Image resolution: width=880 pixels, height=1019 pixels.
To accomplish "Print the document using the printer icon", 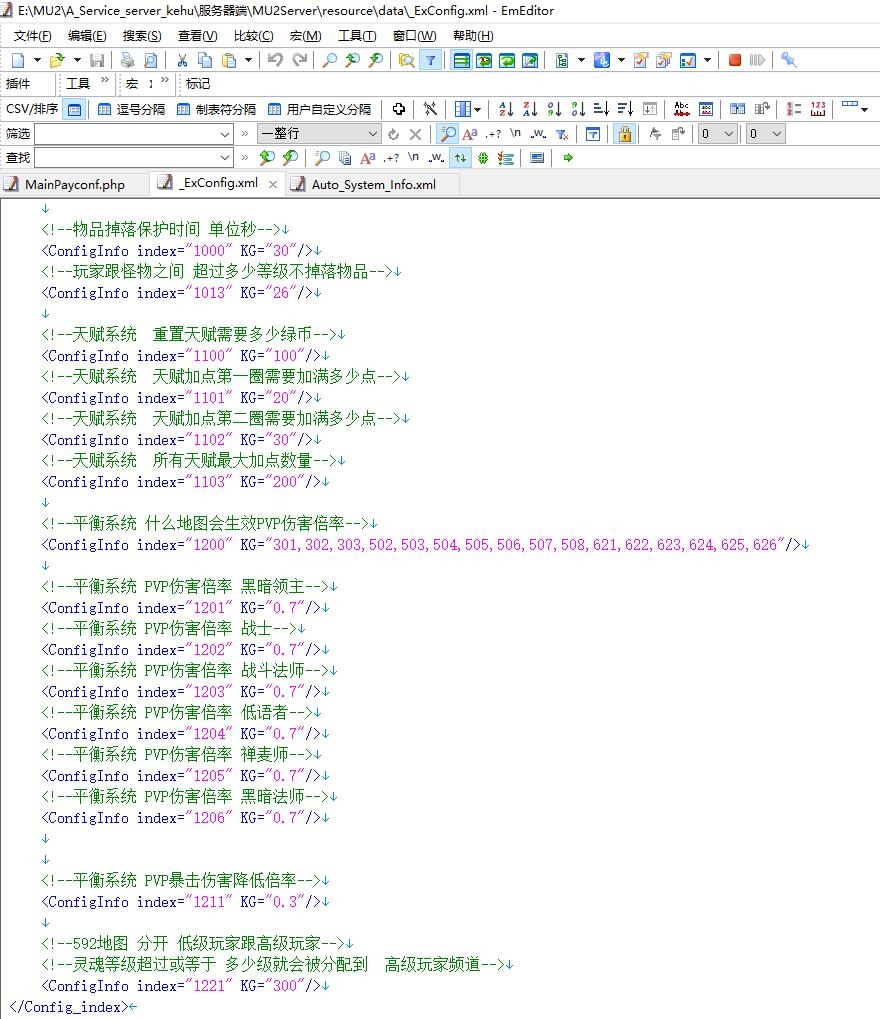I will tap(127, 60).
